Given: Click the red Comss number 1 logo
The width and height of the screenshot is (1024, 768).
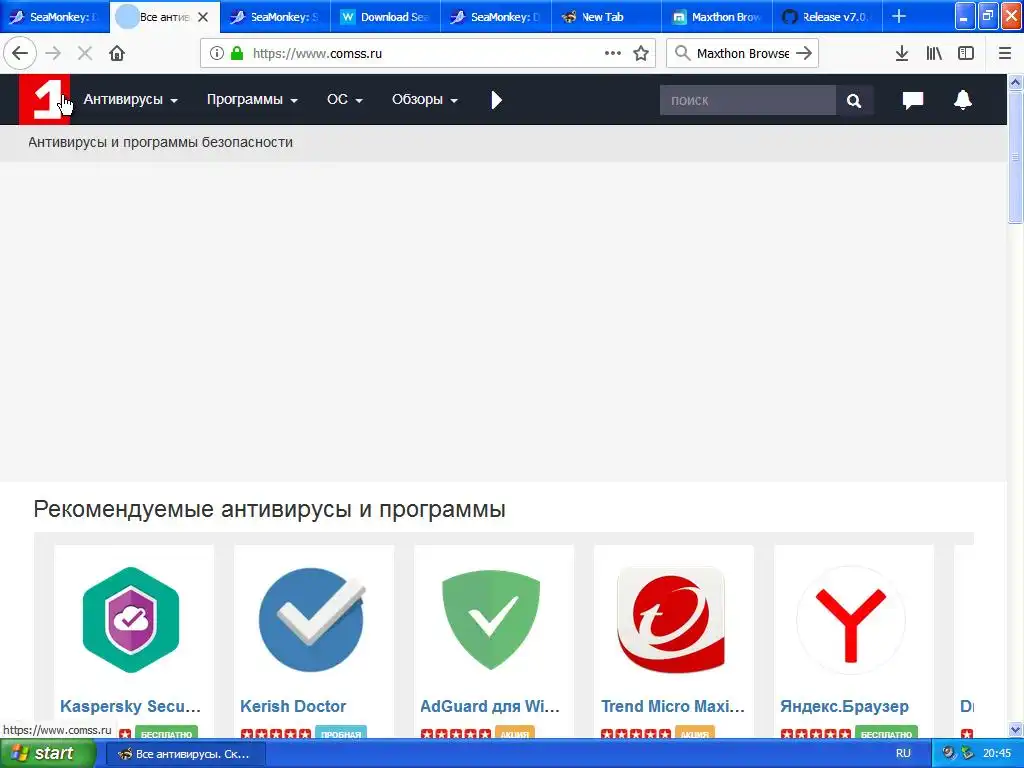Looking at the screenshot, I should pos(44,99).
